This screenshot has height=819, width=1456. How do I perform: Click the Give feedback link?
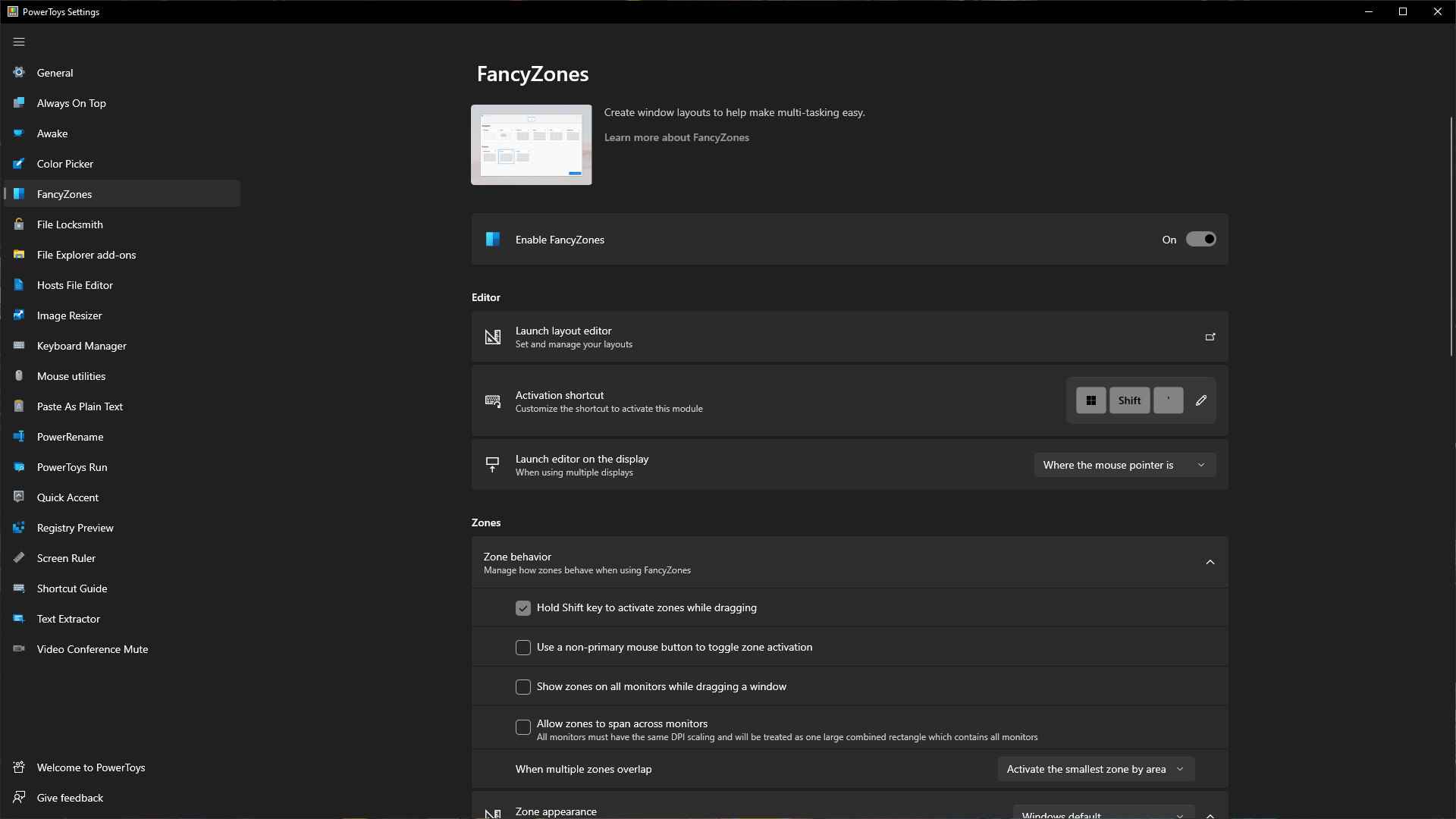[122, 798]
